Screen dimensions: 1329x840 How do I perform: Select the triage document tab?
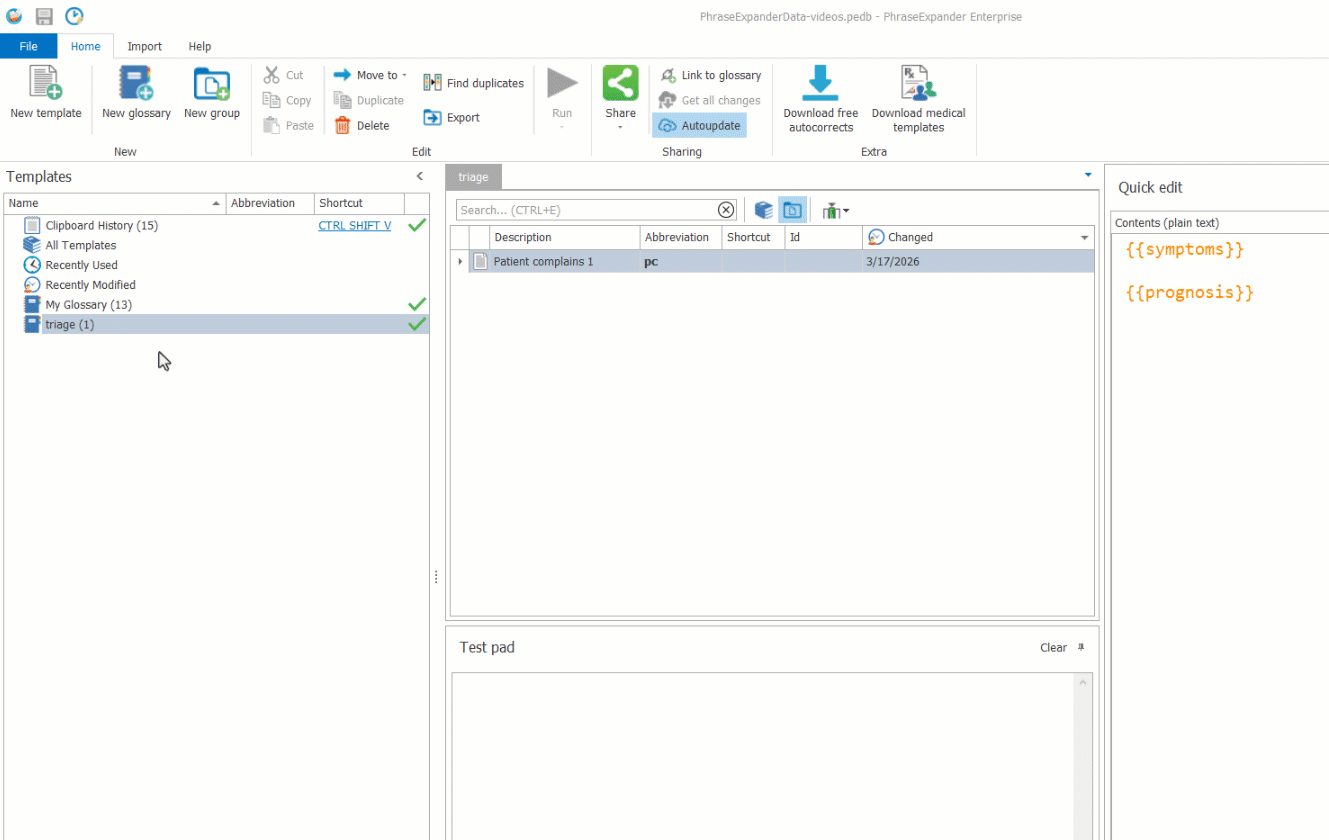point(473,177)
